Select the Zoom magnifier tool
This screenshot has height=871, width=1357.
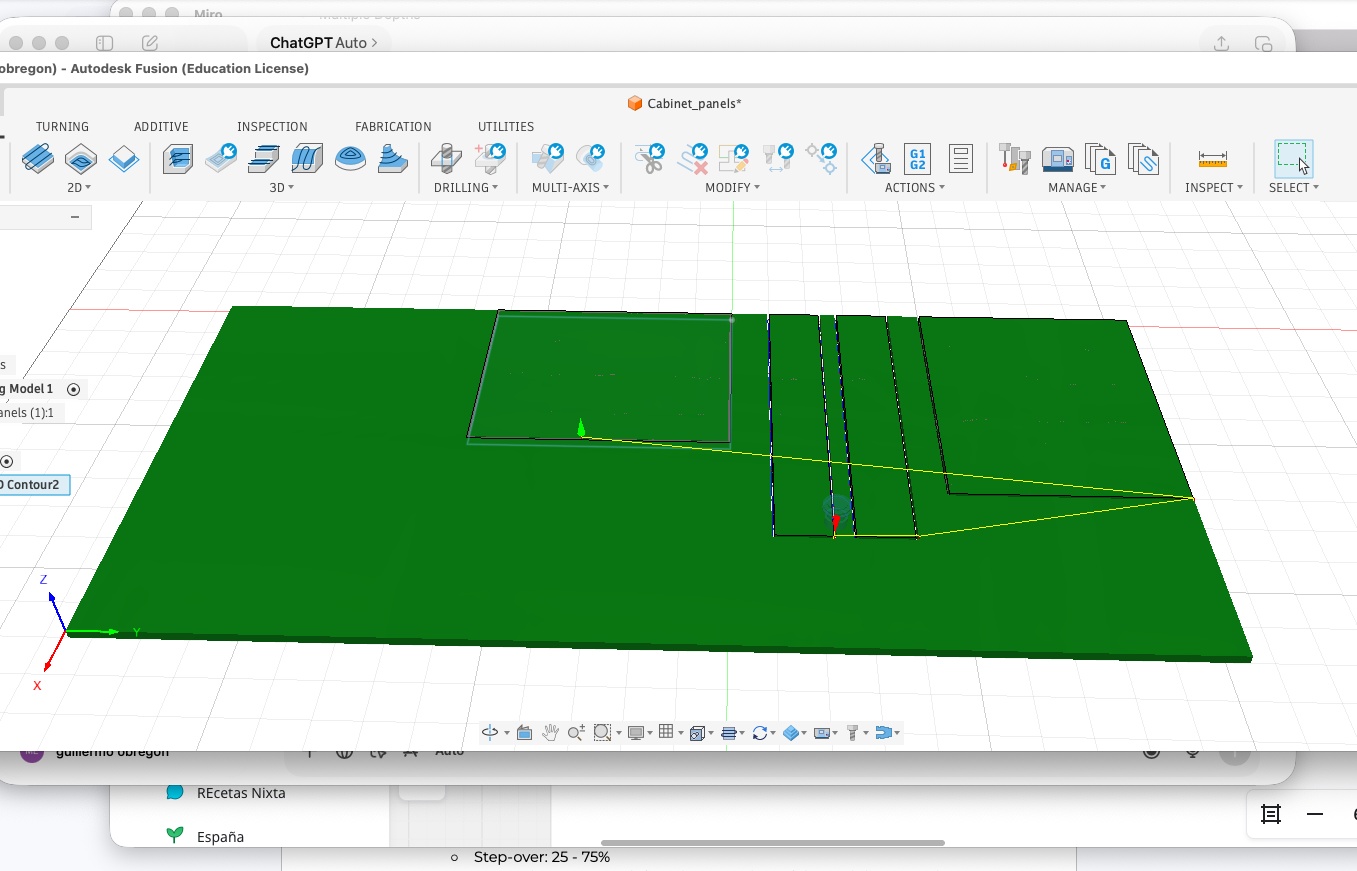click(x=576, y=733)
